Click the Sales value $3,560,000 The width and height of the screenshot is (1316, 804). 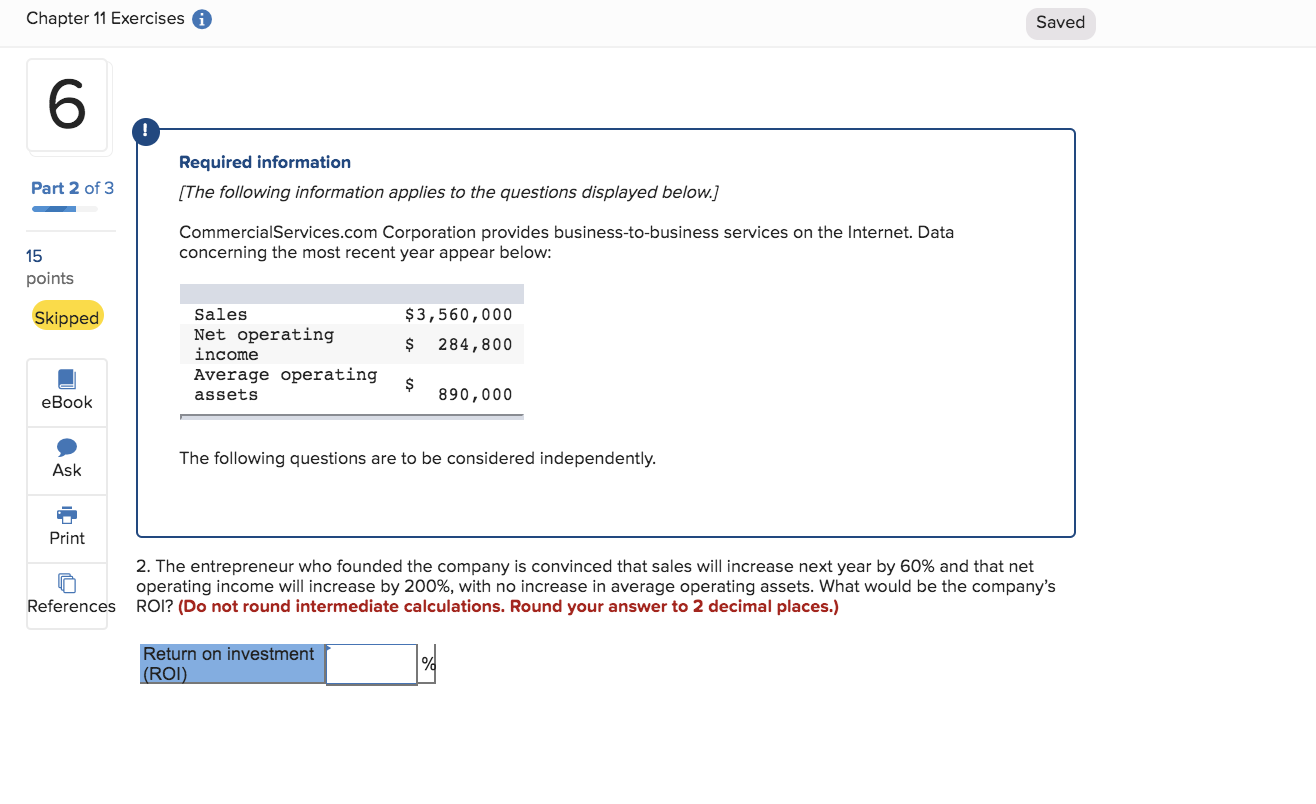pyautogui.click(x=459, y=314)
